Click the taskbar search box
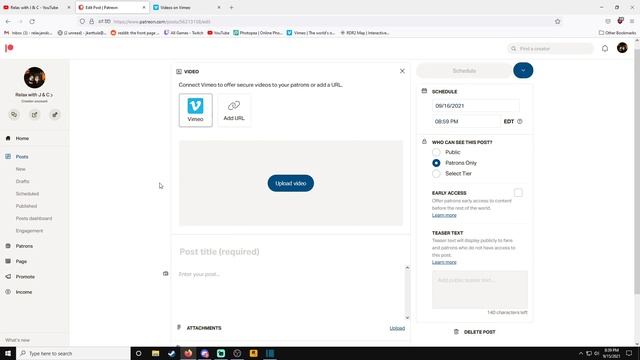This screenshot has width=640, height=360. 73,353
